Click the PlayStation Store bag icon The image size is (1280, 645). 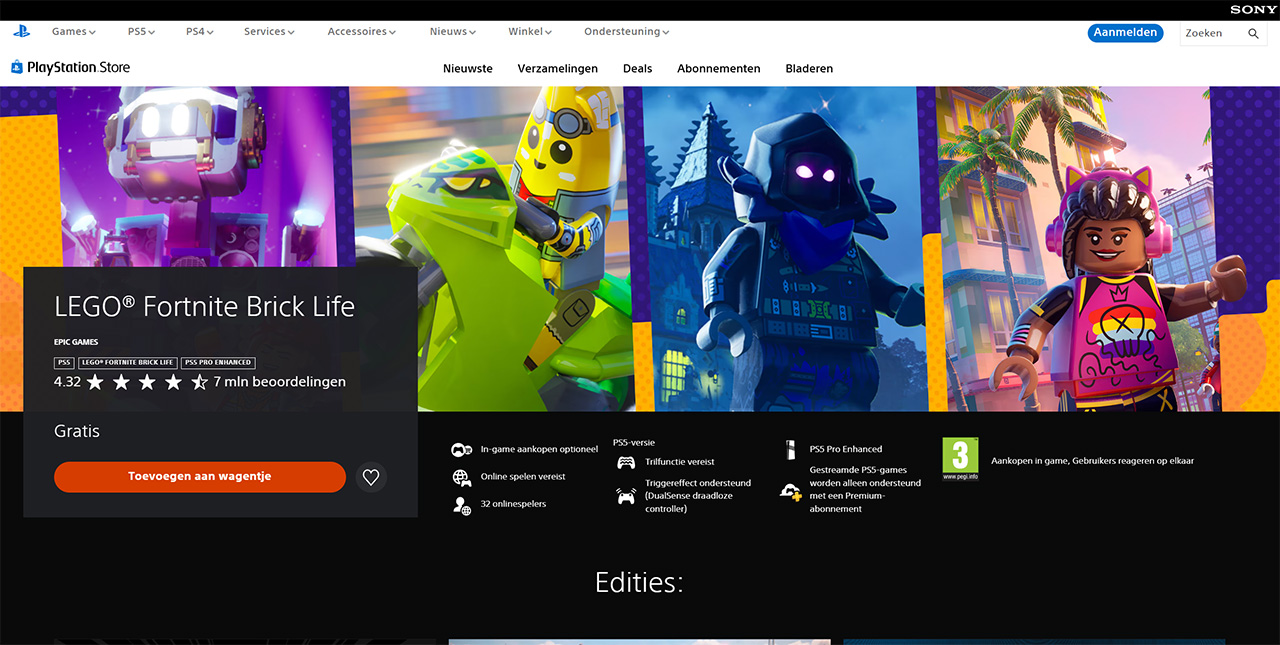[x=17, y=68]
